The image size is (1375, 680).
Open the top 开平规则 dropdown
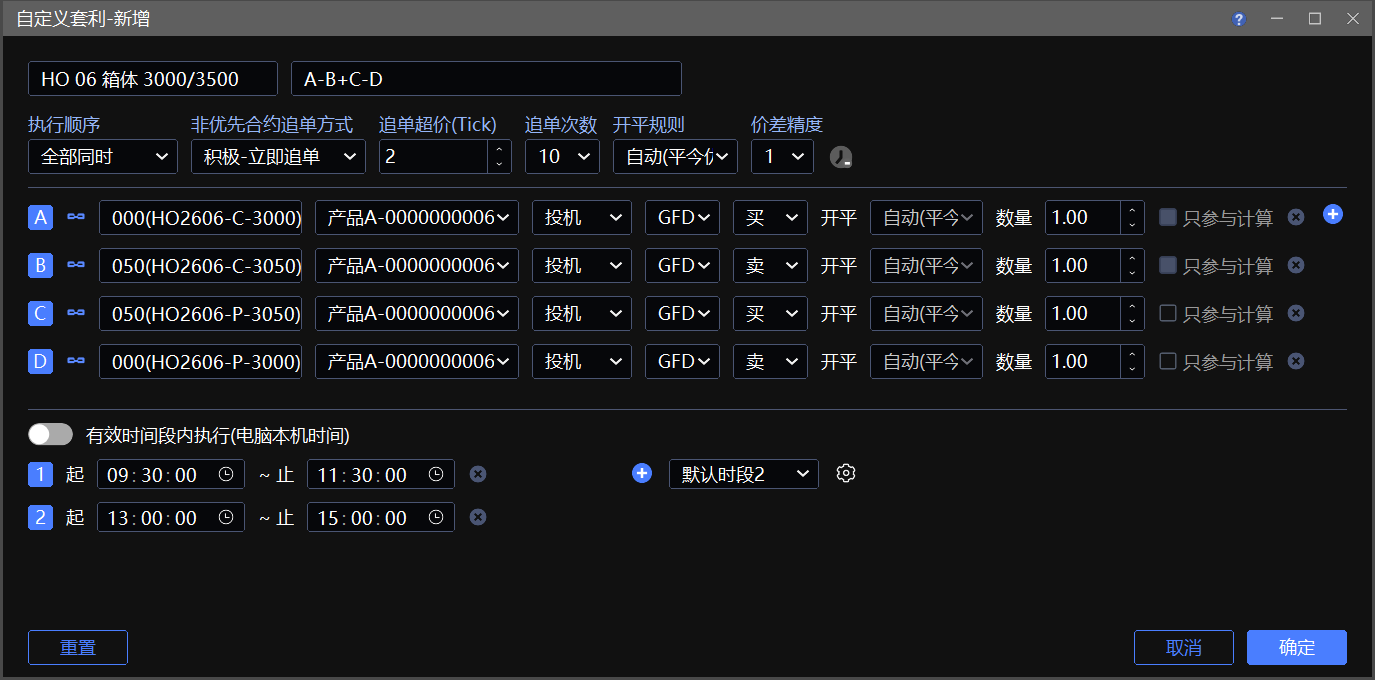pos(675,157)
